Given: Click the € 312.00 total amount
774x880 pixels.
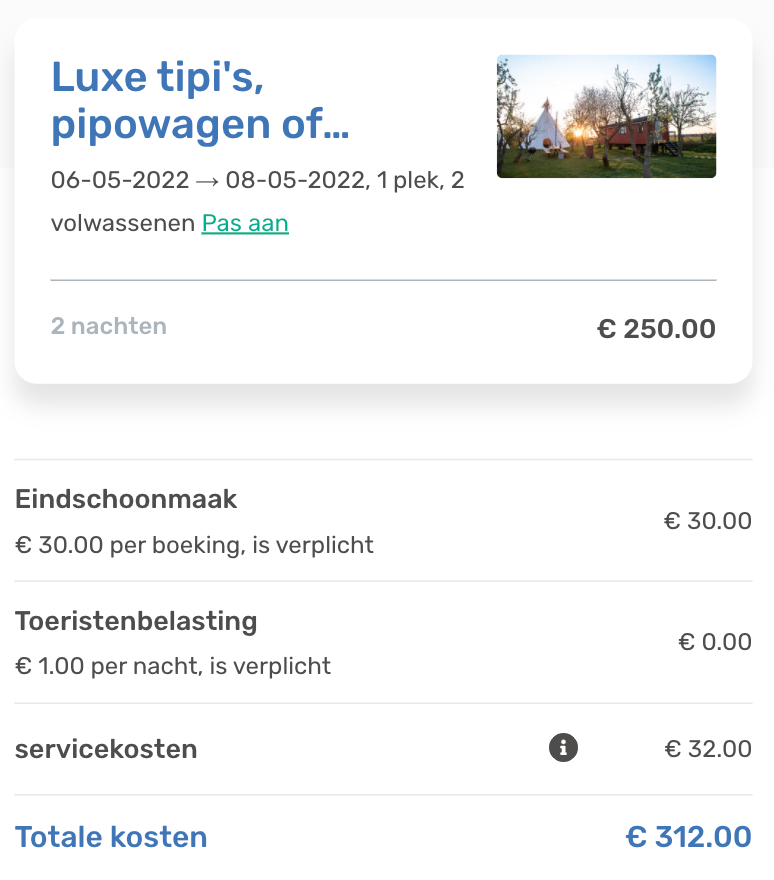Looking at the screenshot, I should [689, 837].
